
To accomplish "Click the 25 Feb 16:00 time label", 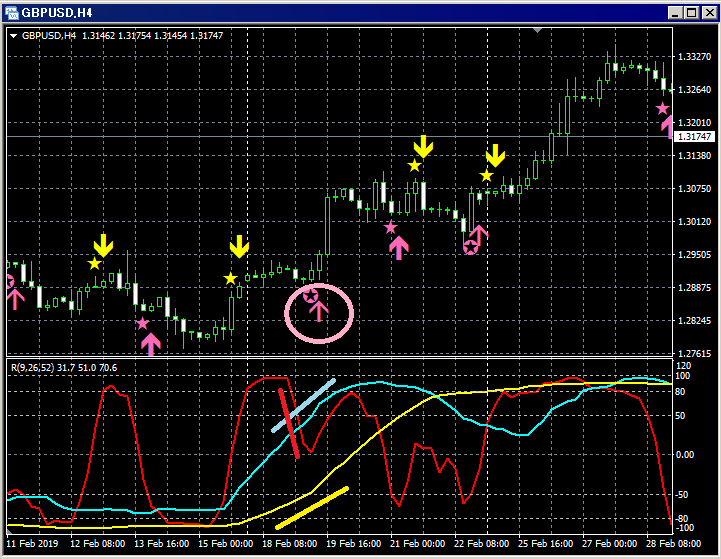I will [545, 544].
